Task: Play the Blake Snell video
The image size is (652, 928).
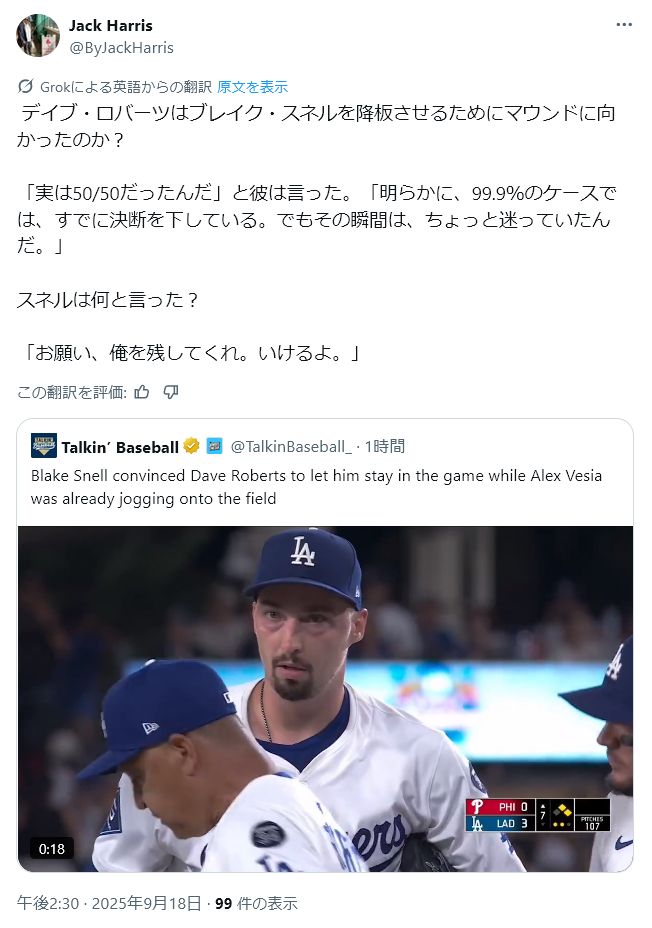Action: pyautogui.click(x=325, y=699)
